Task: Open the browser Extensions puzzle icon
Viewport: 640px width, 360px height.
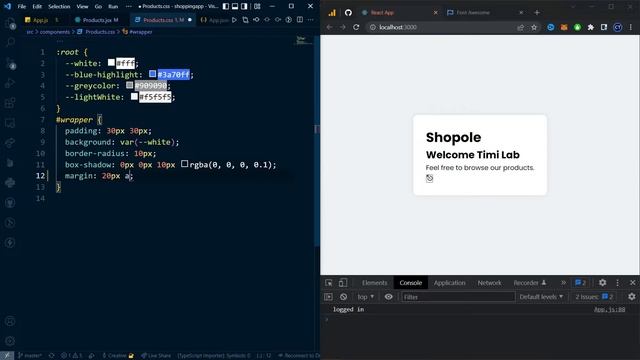Action: pos(591,27)
